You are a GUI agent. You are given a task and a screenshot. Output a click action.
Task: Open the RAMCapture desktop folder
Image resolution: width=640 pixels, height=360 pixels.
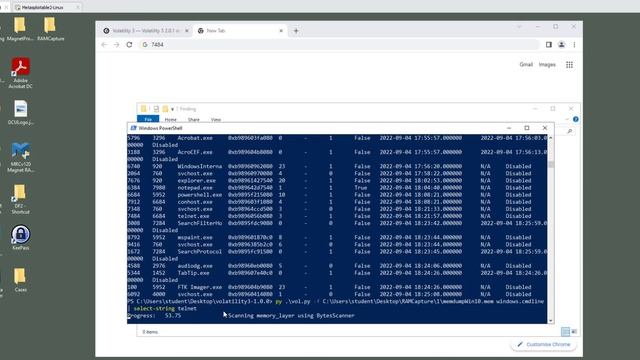coord(50,29)
